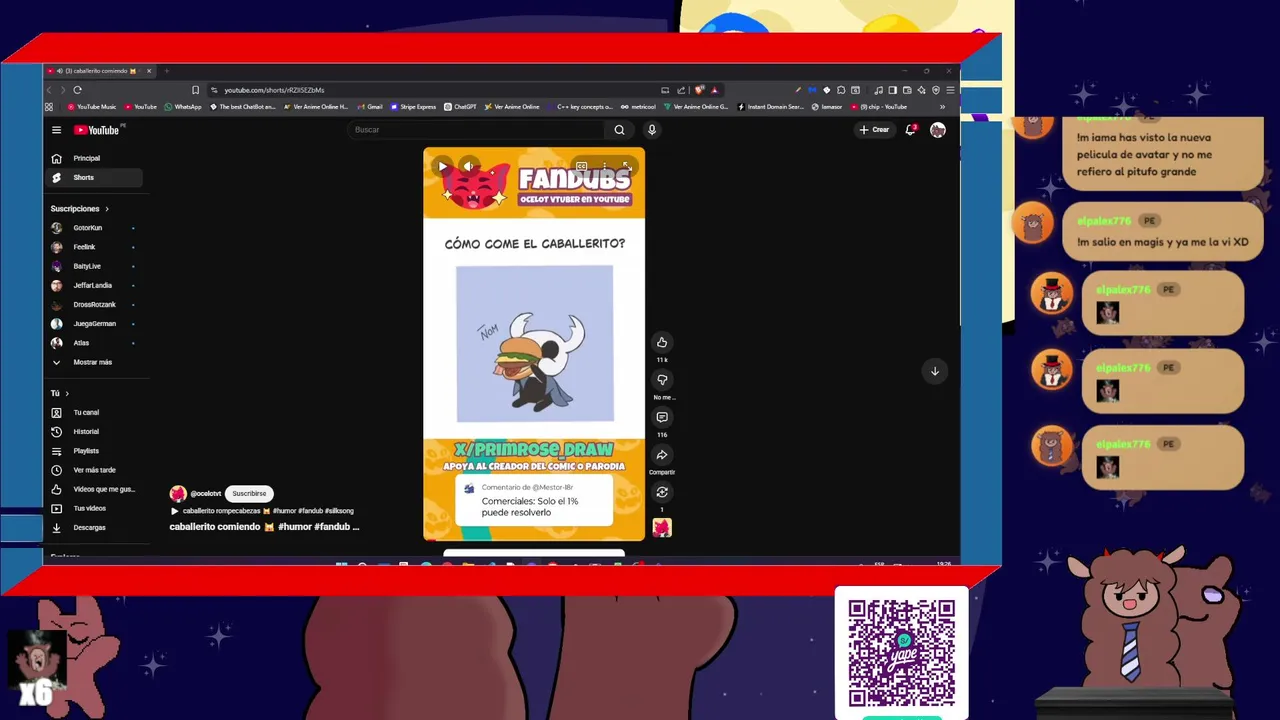Click the remix button on the short
The image size is (1280, 720).
click(x=662, y=492)
